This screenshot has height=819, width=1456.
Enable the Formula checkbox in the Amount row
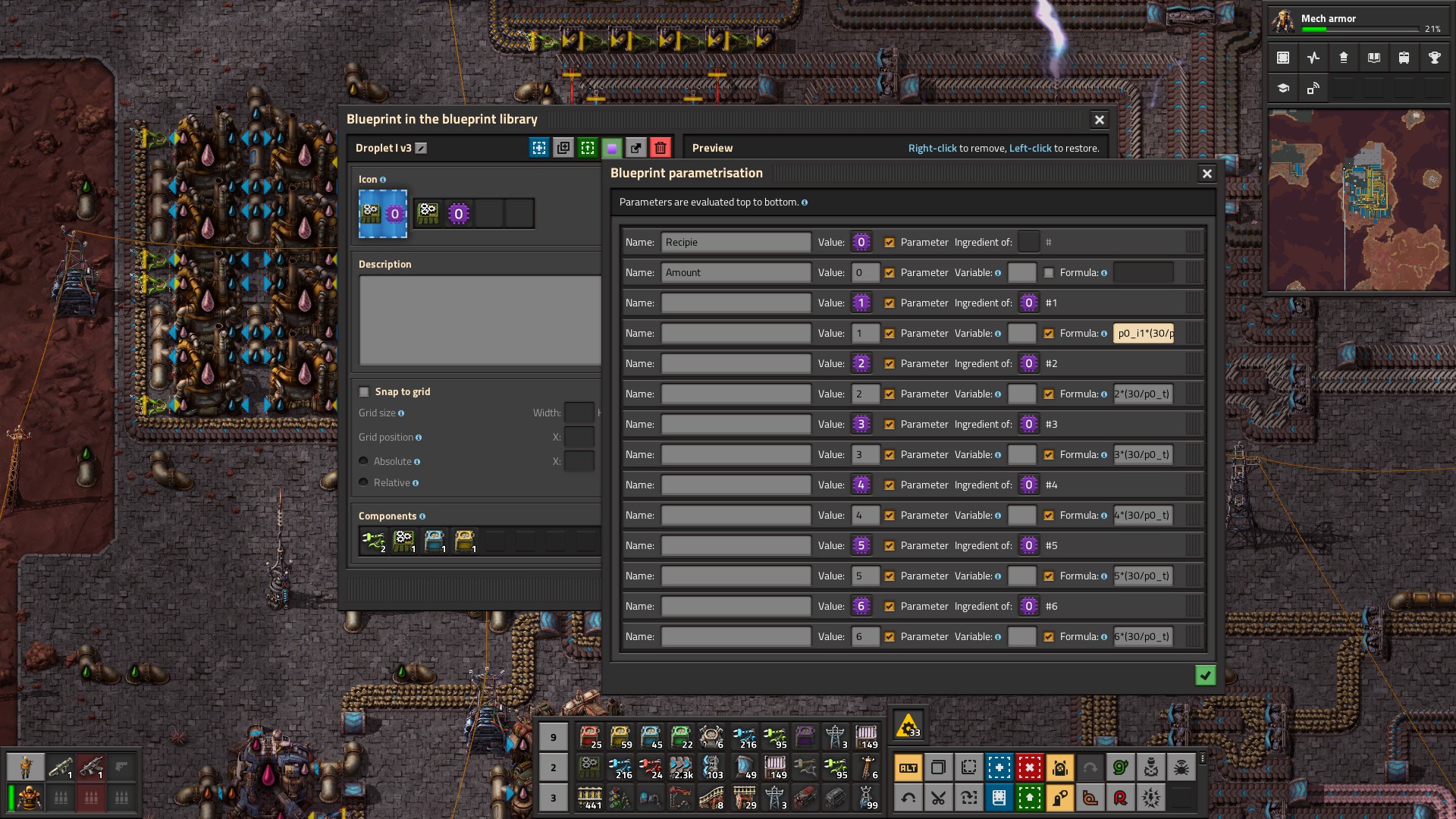tap(1049, 273)
